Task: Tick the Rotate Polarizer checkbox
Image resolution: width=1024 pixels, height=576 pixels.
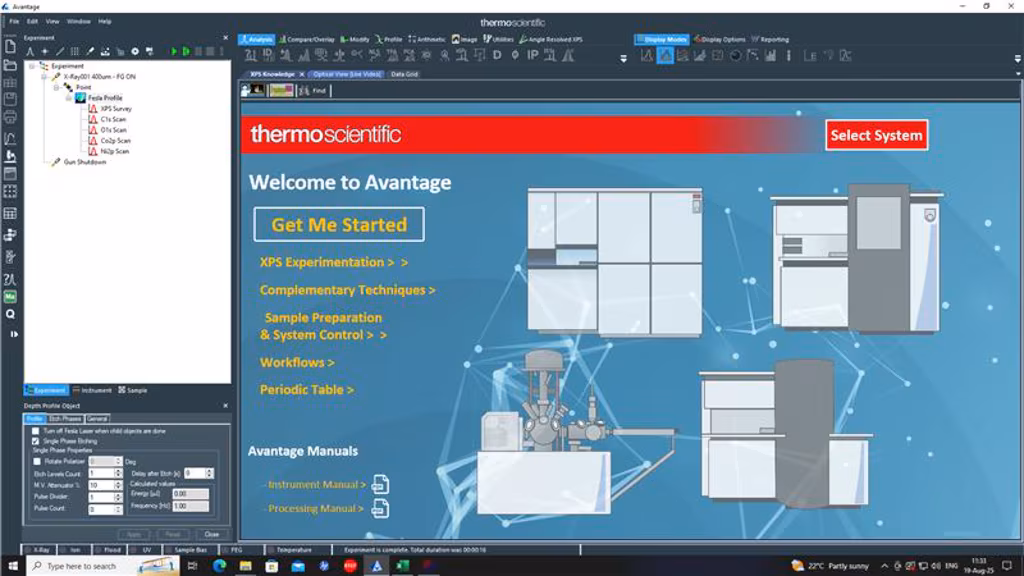Action: [36, 461]
